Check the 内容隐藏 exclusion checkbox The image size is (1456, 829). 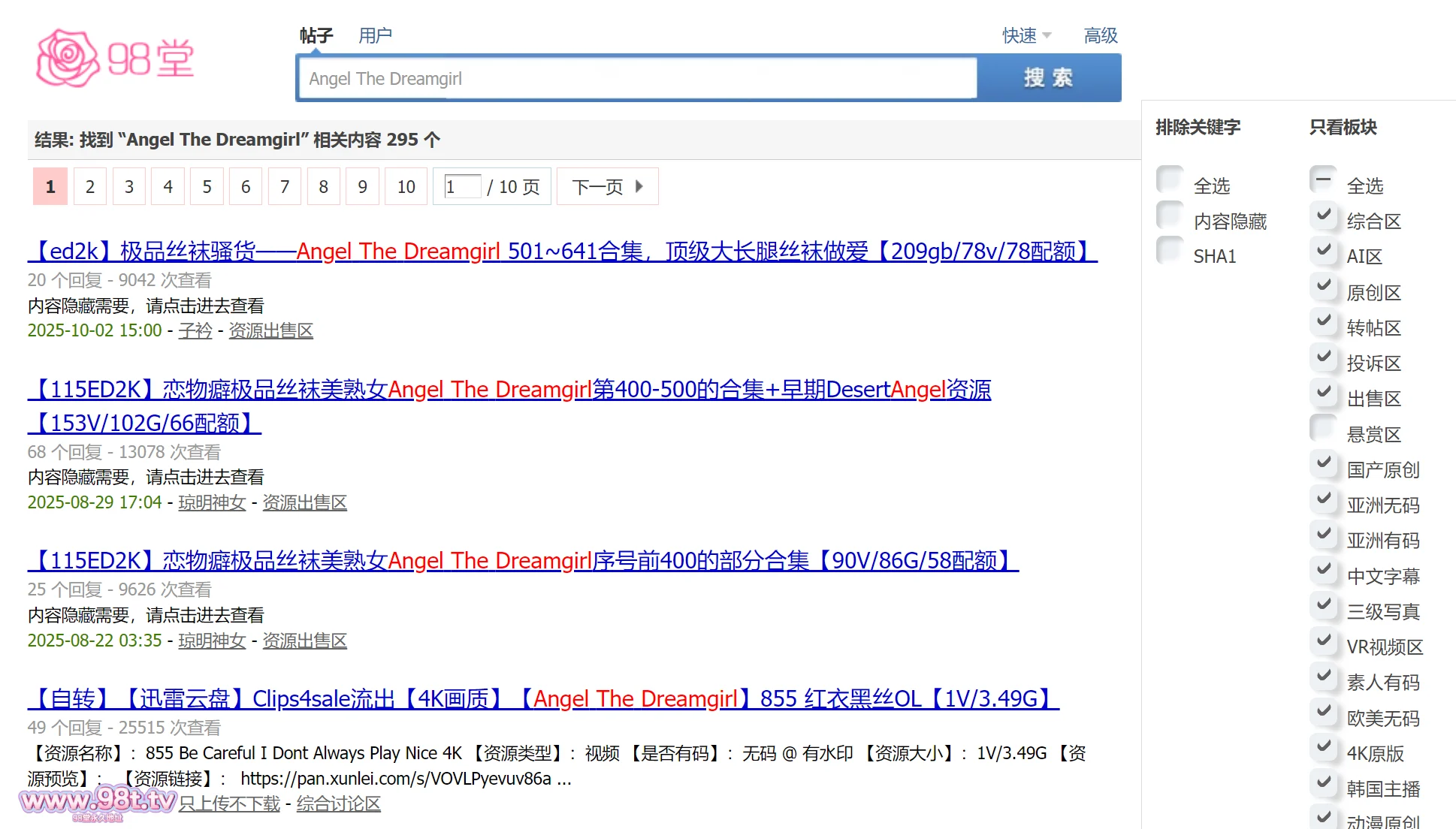[1170, 216]
